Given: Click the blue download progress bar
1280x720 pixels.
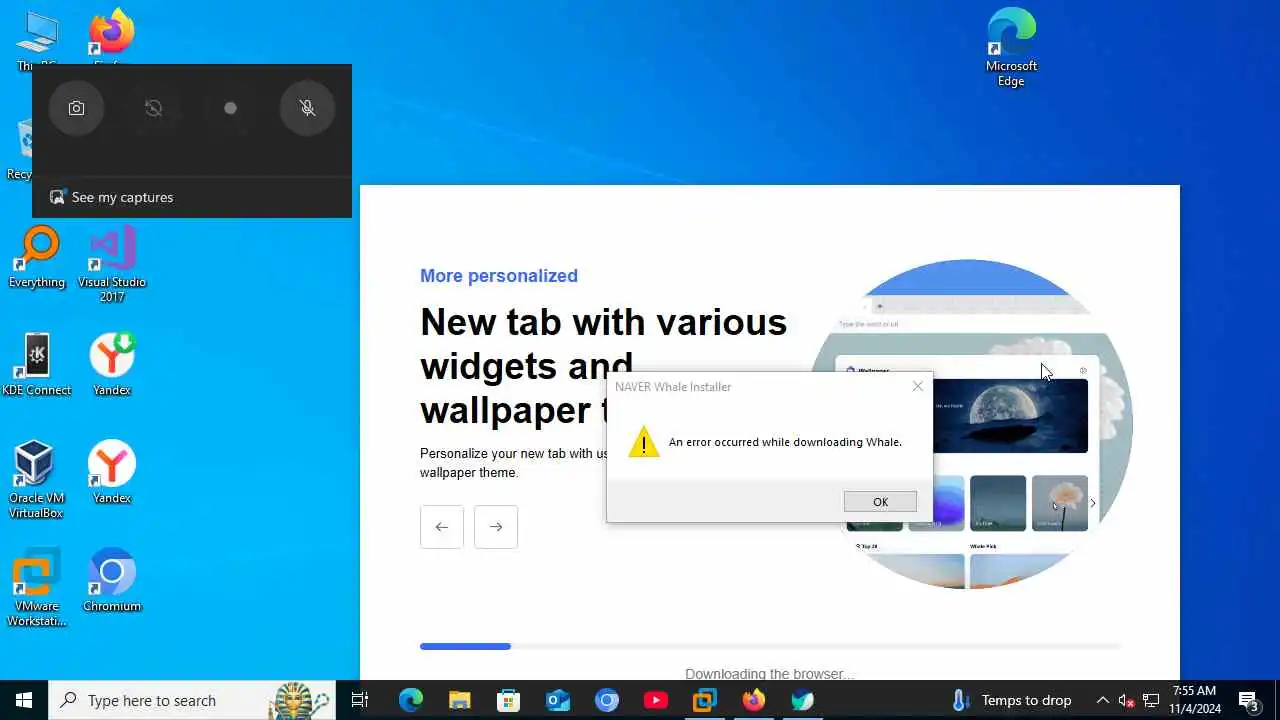Looking at the screenshot, I should coord(465,646).
